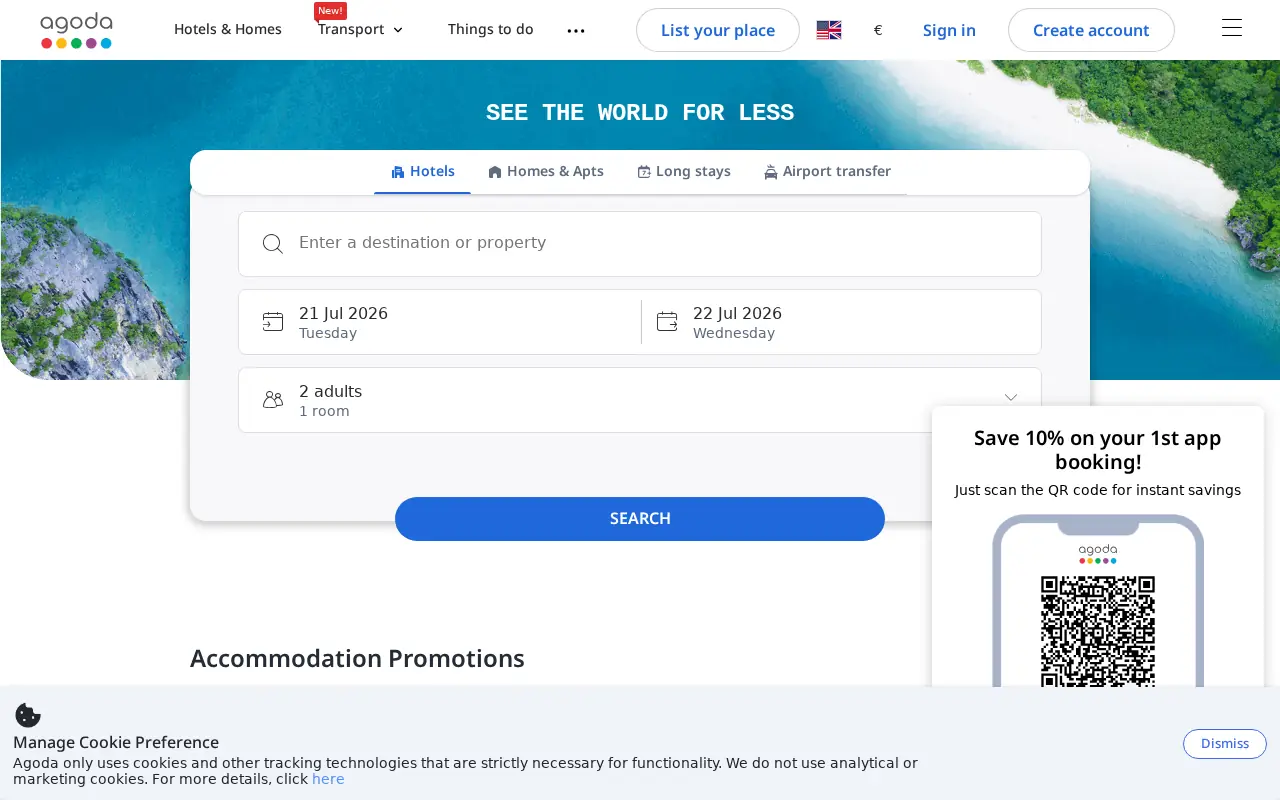Click the Agoda logo
The height and width of the screenshot is (800, 1280).
tap(76, 30)
